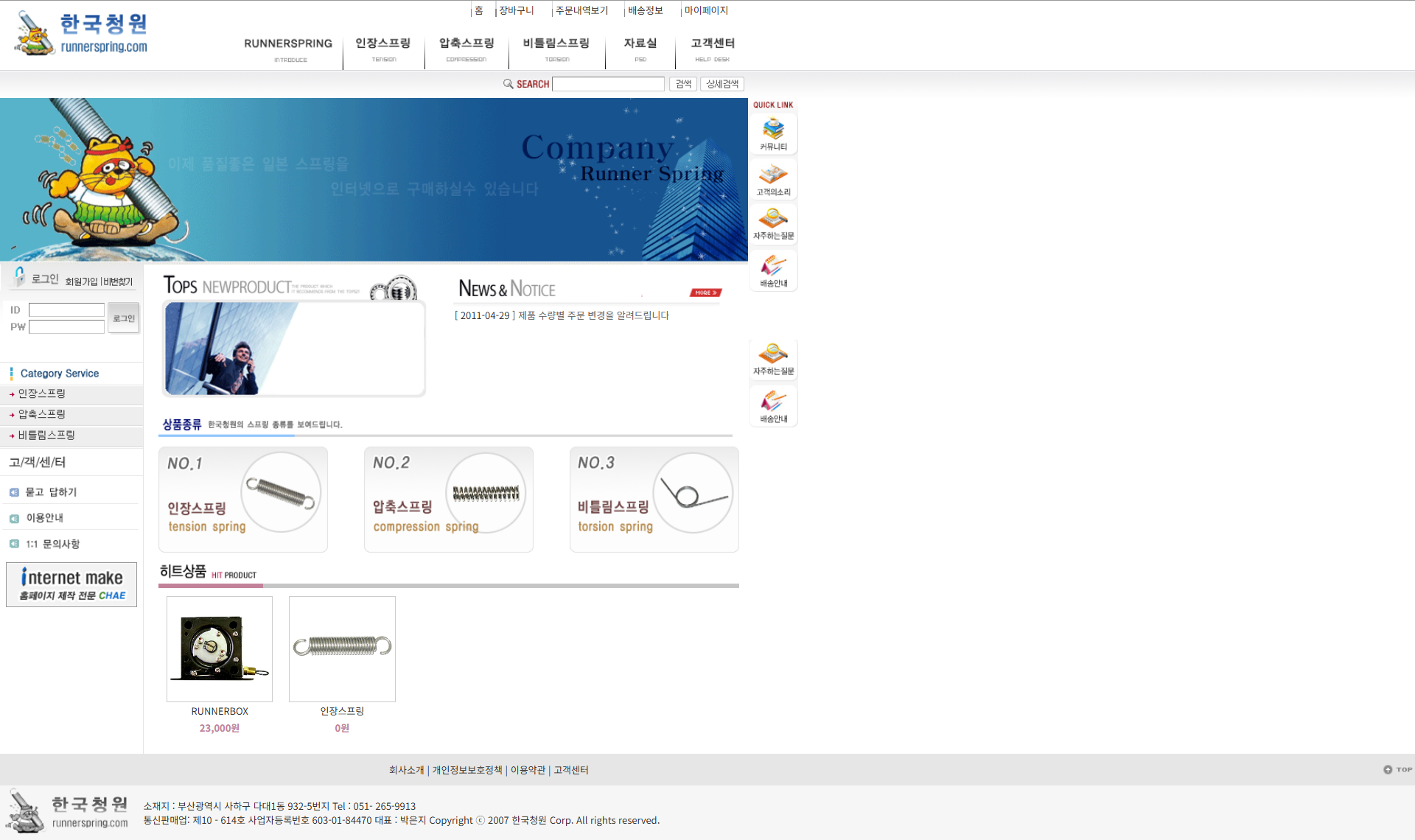Open 주문내역보기 order history link
Image resolution: width=1415 pixels, height=840 pixels.
pyautogui.click(x=582, y=10)
